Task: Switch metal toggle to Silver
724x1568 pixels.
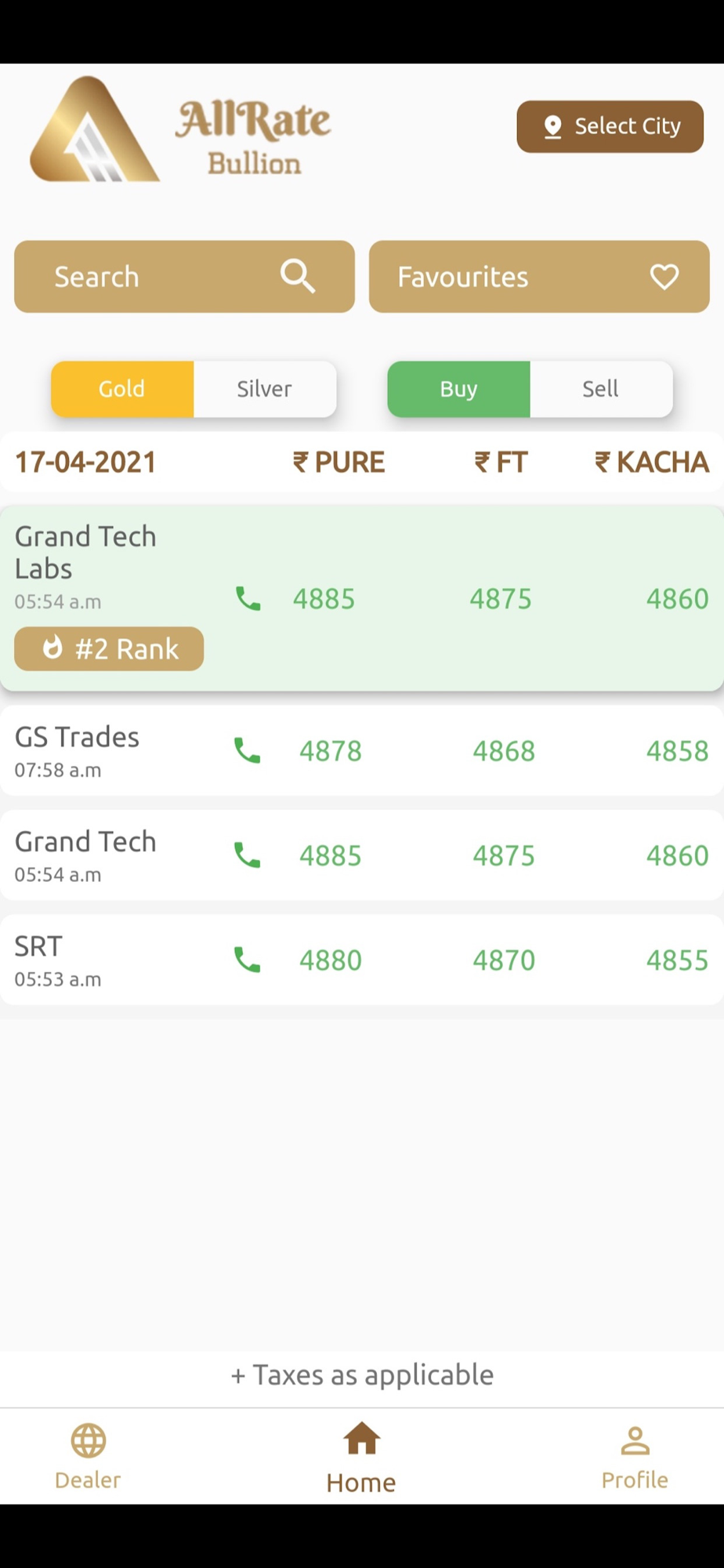Action: [x=265, y=389]
